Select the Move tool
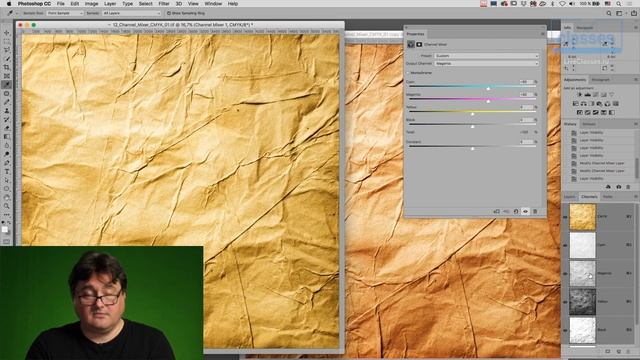The image size is (640, 360). pos(7,33)
